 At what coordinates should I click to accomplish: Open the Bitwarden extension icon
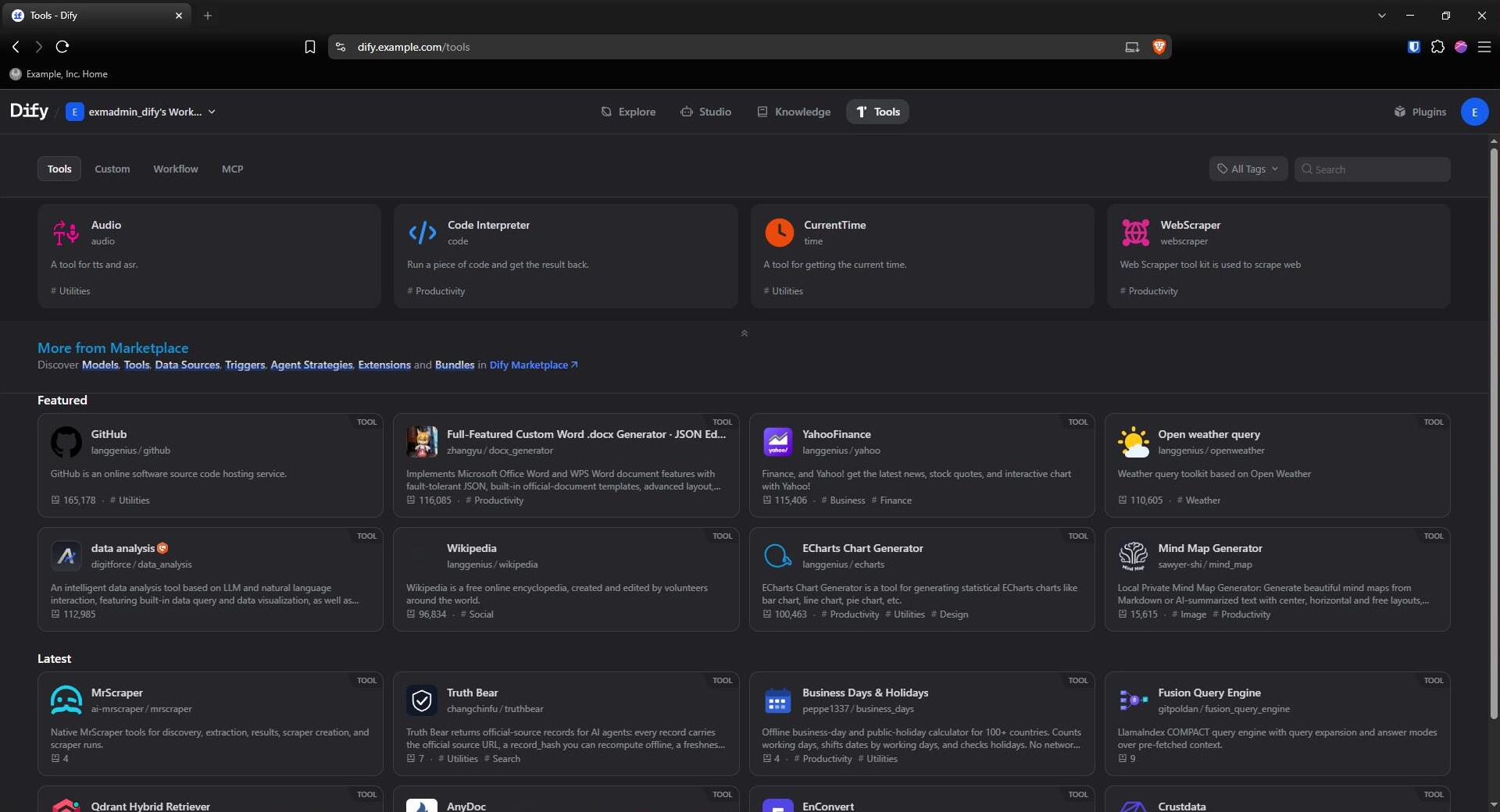1413,47
